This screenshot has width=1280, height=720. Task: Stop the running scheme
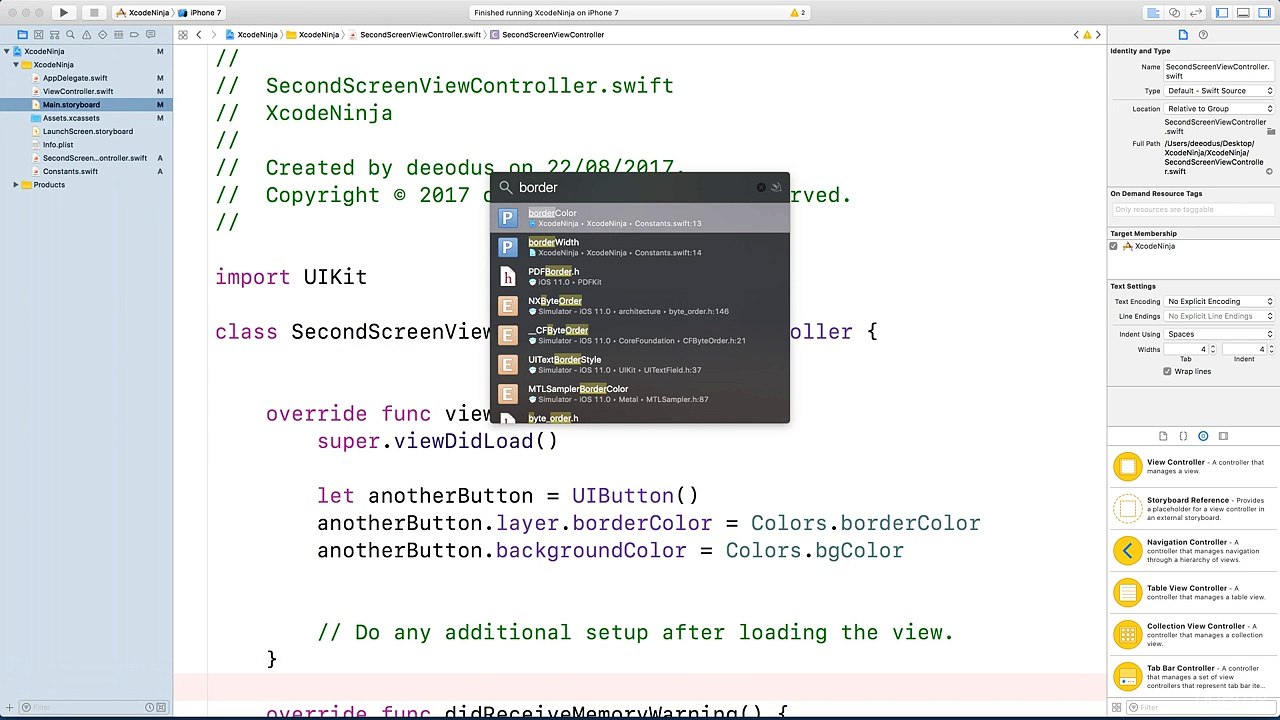tap(94, 13)
